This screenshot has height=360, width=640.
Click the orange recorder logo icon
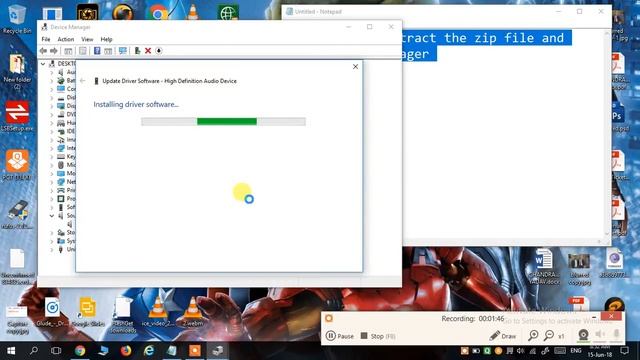(329, 318)
